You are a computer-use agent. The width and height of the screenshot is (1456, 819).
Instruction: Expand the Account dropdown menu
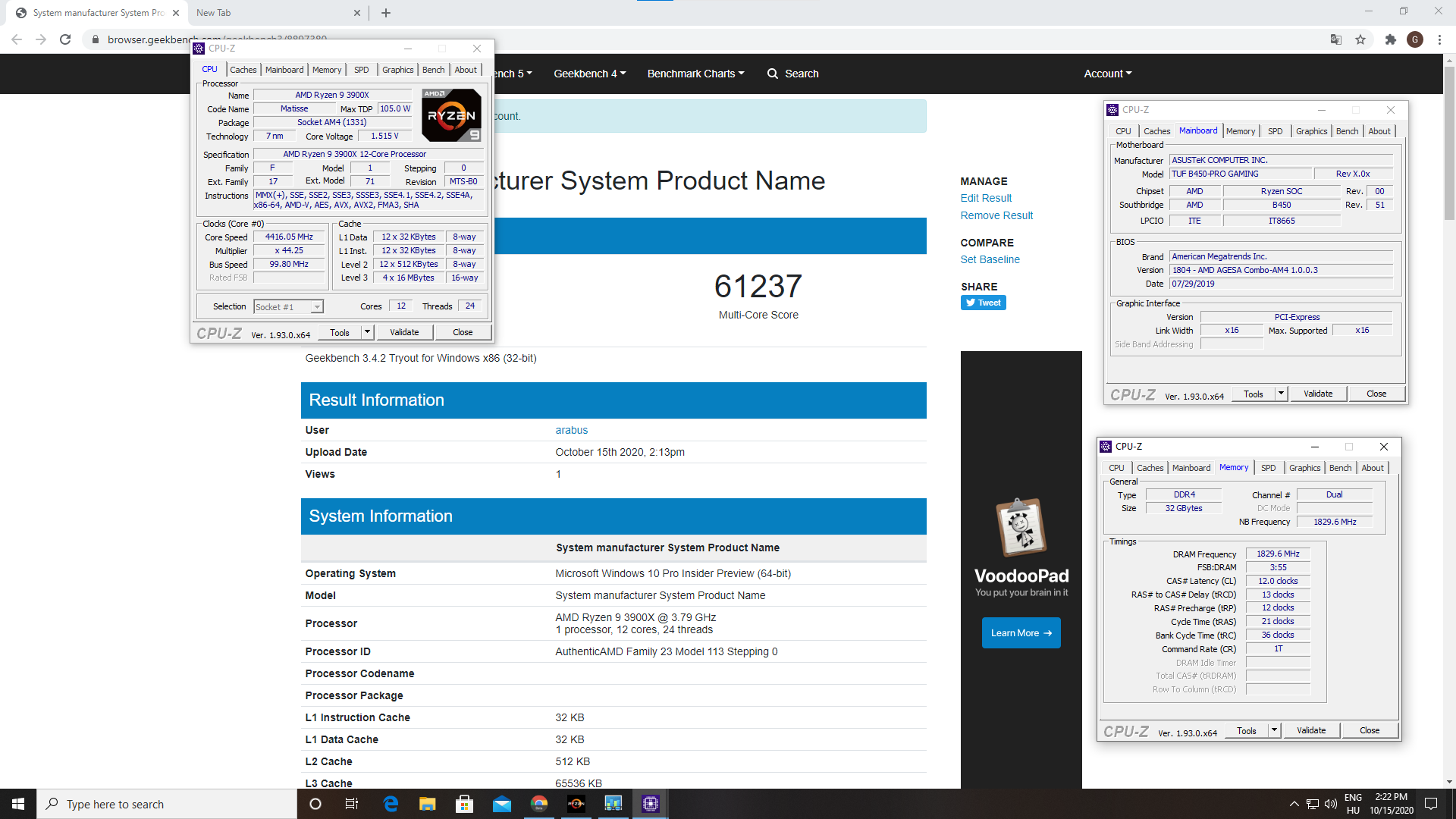click(x=1107, y=74)
